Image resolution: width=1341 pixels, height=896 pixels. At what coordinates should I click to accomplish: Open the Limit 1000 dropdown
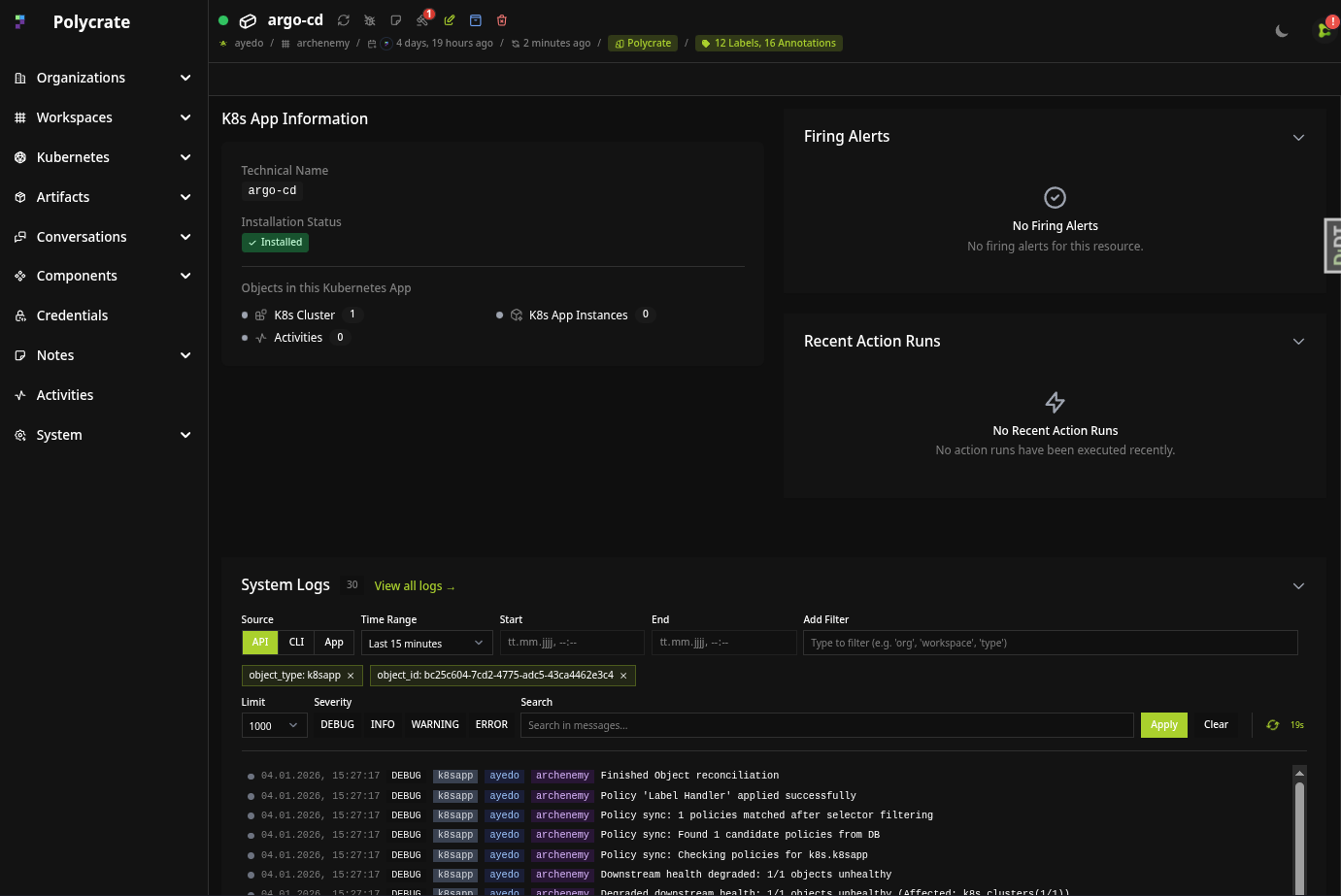(274, 726)
